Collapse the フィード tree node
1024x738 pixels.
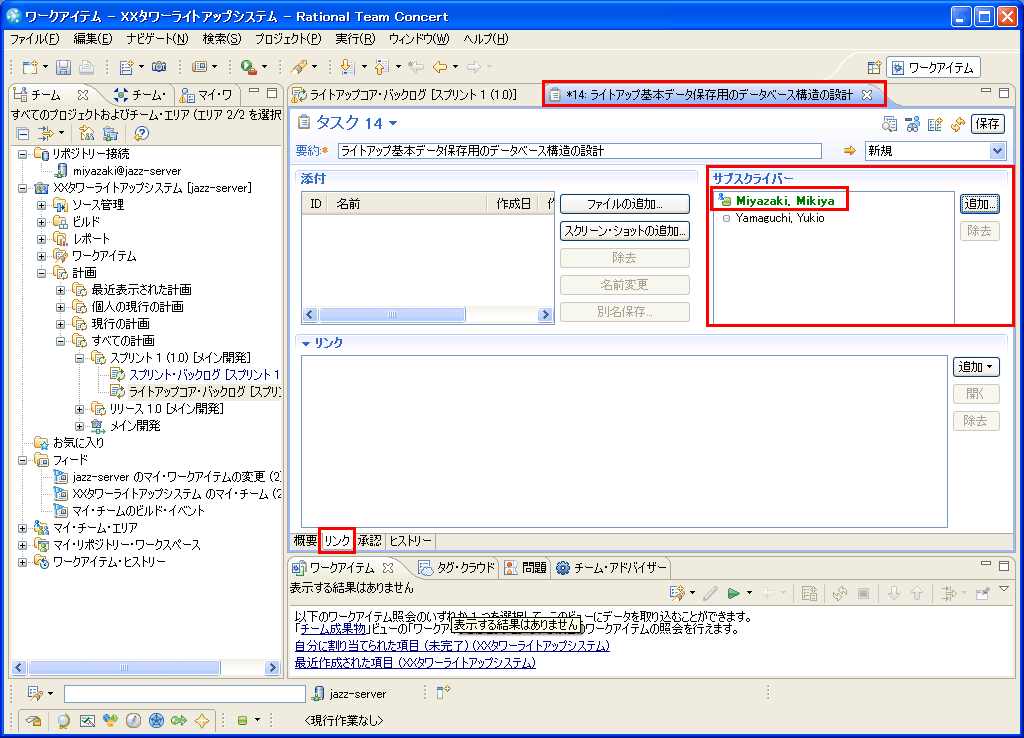23,460
